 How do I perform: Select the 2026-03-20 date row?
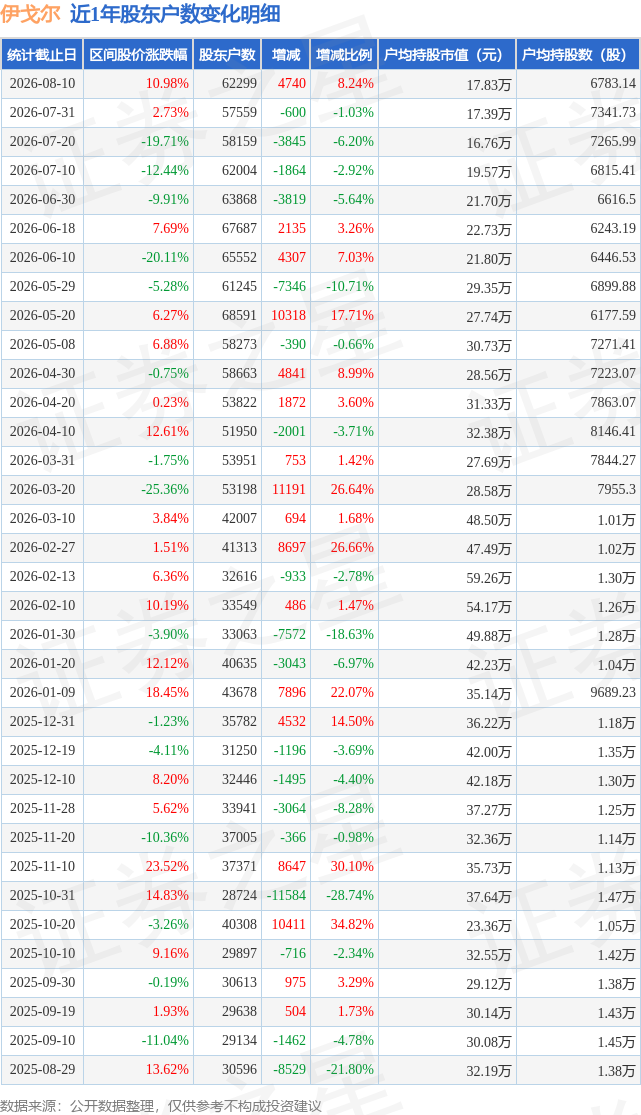point(320,489)
